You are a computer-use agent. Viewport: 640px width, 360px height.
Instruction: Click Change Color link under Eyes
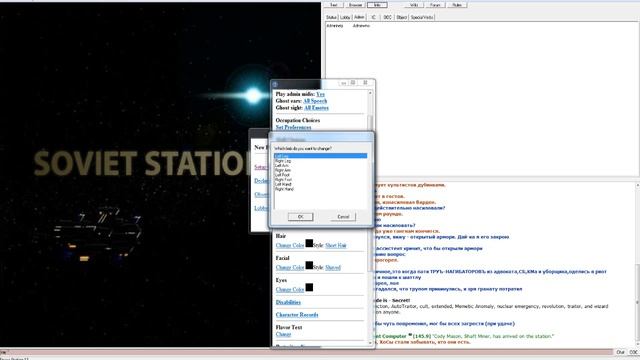pos(290,289)
